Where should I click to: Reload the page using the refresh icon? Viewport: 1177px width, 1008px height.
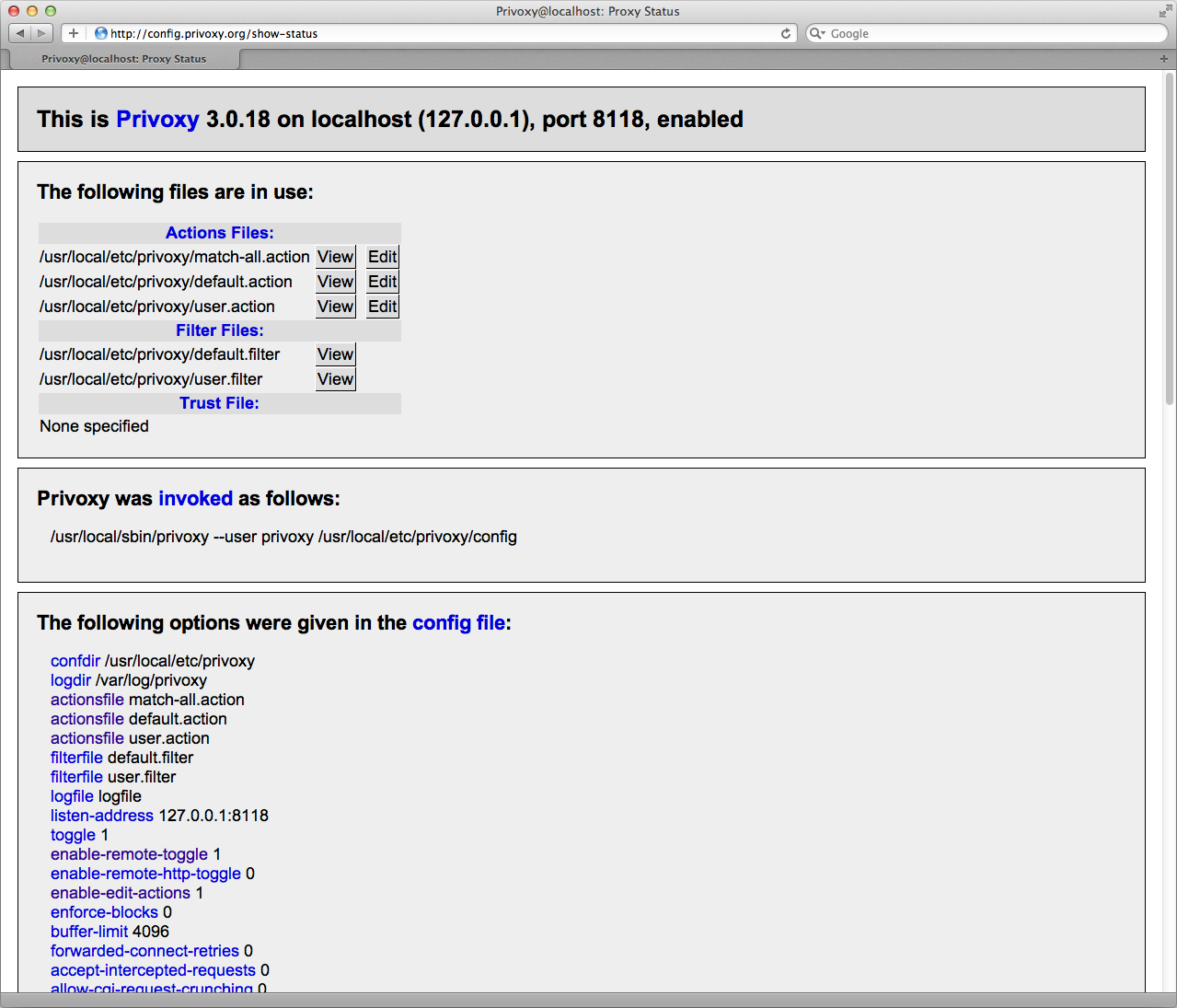coord(786,33)
